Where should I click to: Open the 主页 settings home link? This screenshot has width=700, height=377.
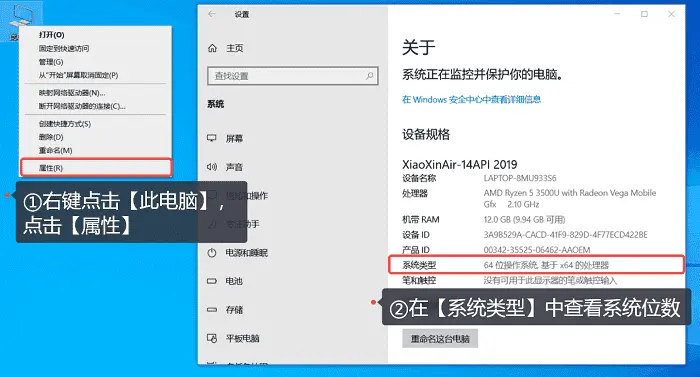234,48
